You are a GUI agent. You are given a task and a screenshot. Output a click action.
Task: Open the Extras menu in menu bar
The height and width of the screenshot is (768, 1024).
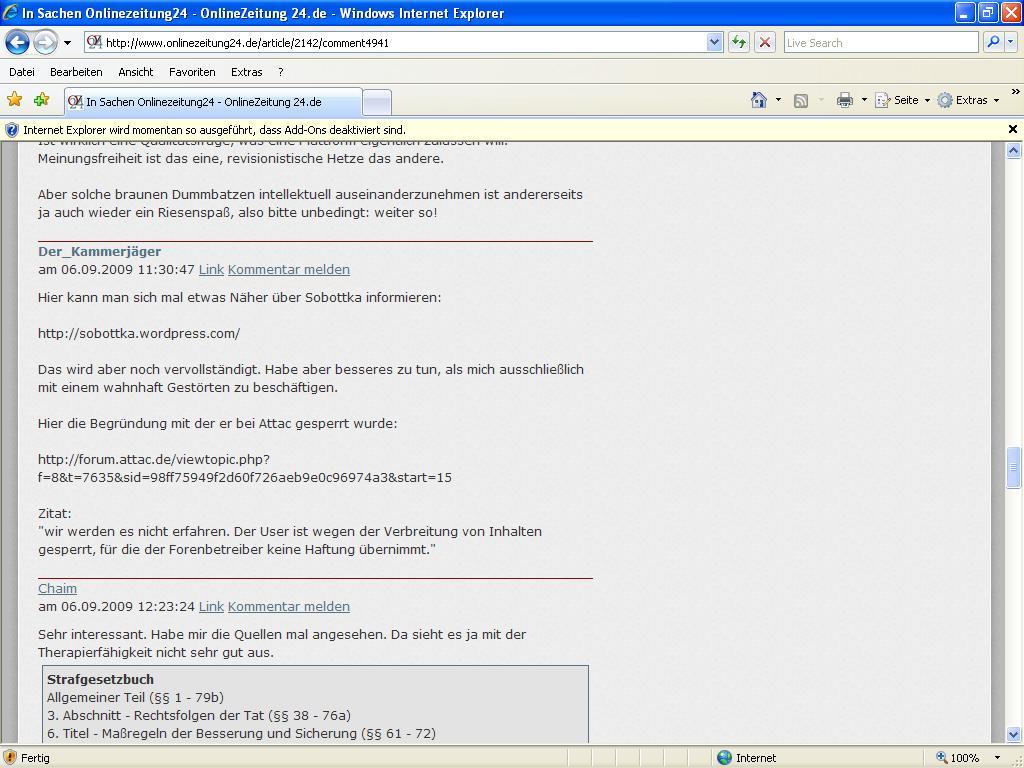247,72
